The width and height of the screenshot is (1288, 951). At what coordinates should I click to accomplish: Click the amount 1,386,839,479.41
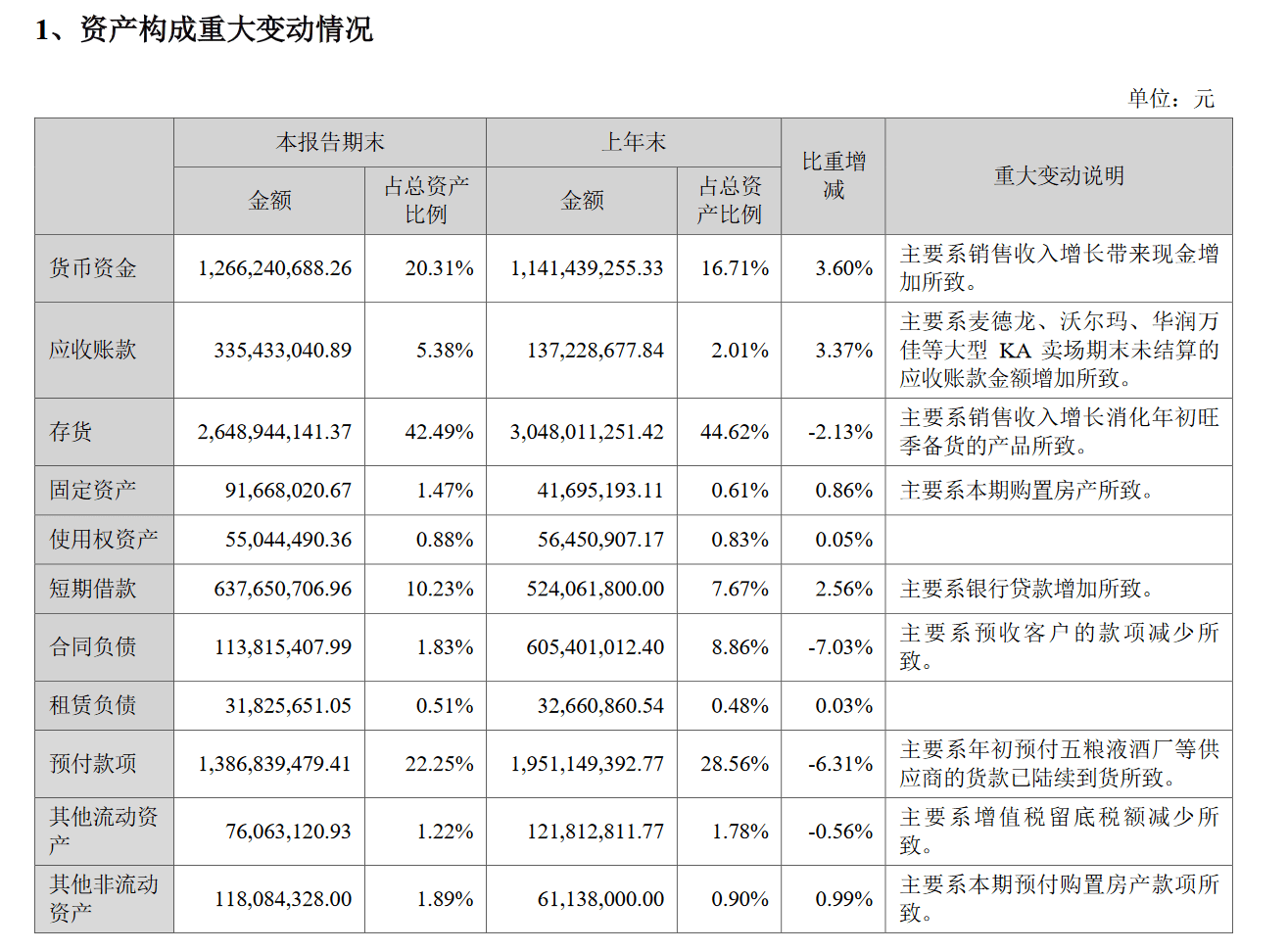[x=274, y=764]
